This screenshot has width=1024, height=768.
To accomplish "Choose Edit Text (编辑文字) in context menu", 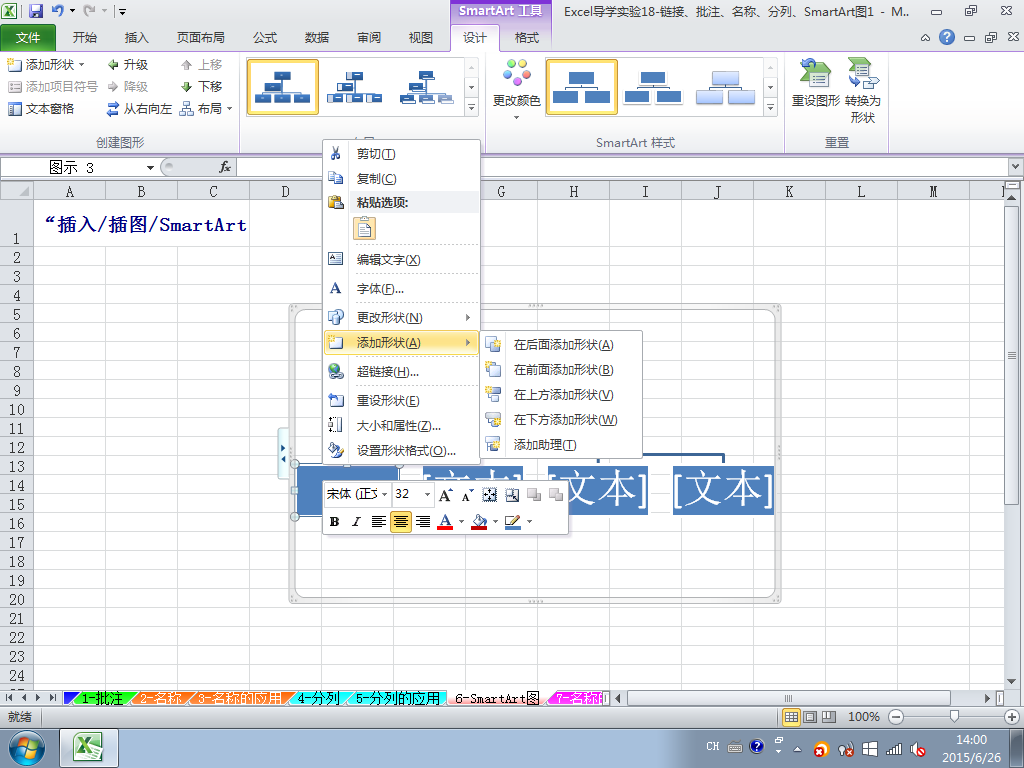I will point(402,259).
